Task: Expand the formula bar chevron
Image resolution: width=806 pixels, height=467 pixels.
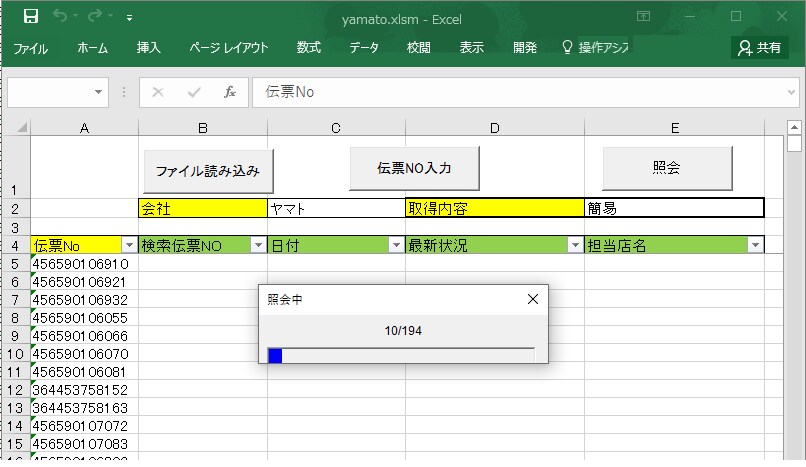Action: pyautogui.click(x=791, y=92)
